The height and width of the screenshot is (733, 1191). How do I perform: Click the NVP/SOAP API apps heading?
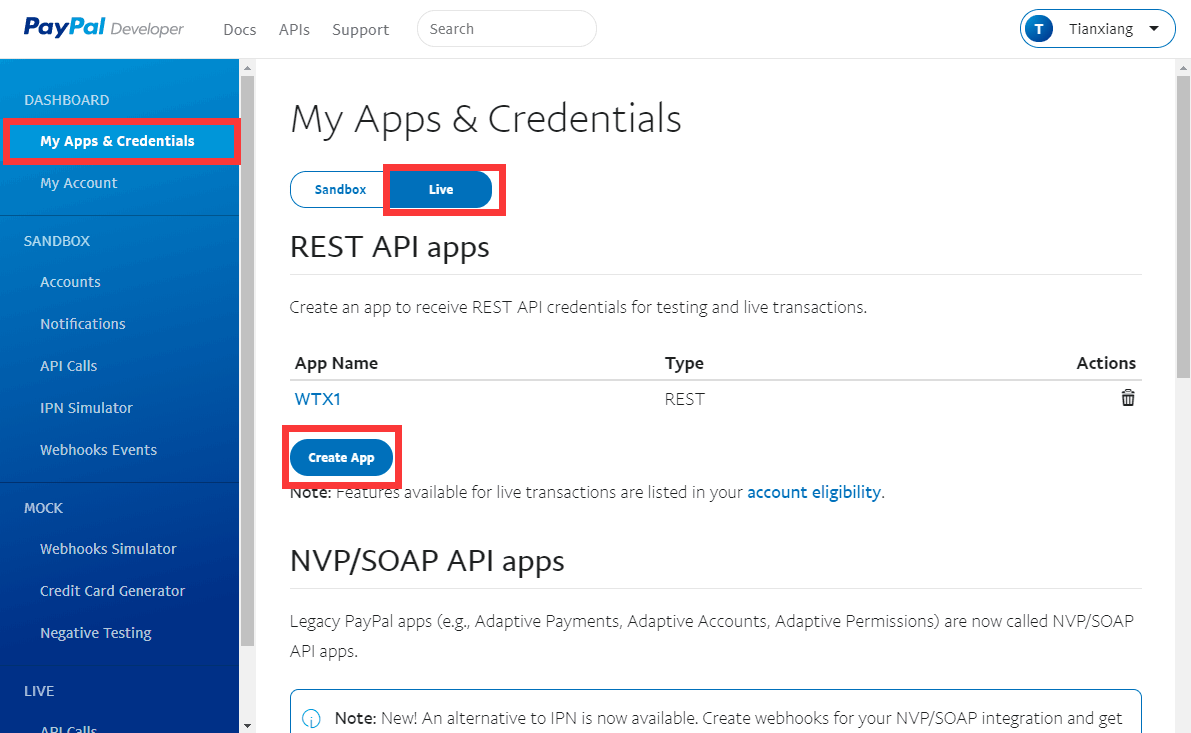pos(427,561)
